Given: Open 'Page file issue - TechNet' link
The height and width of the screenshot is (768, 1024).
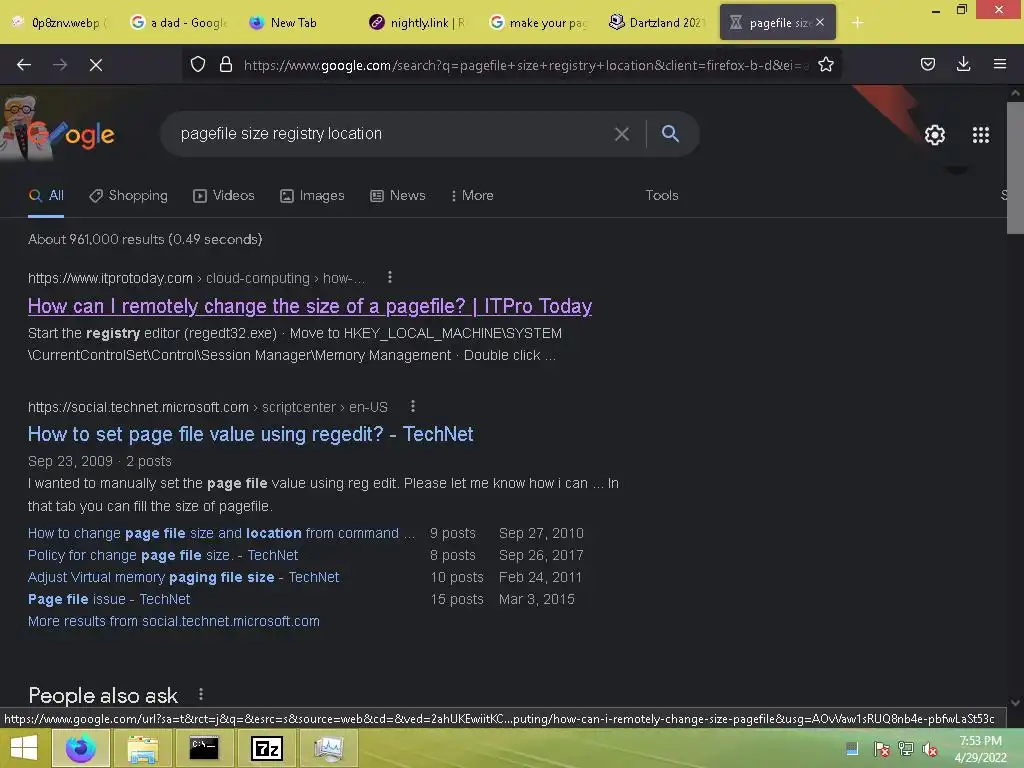Looking at the screenshot, I should click(x=109, y=599).
